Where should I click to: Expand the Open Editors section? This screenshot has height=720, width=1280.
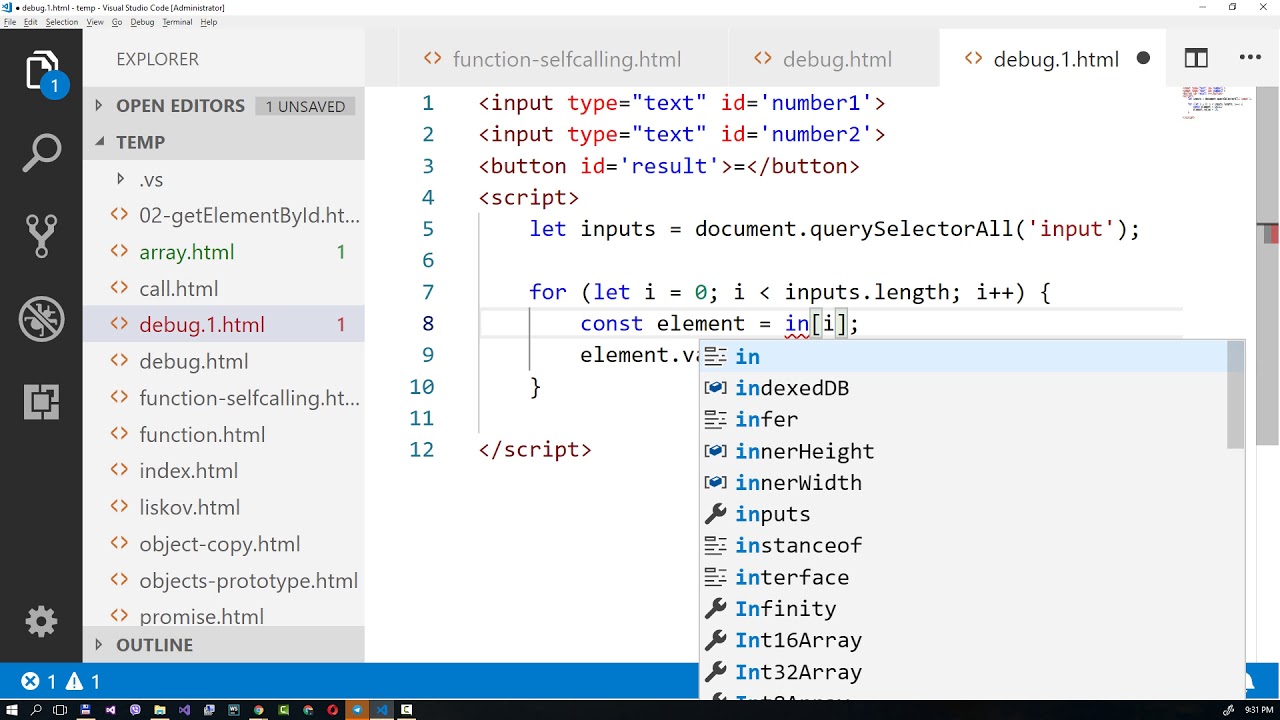click(224, 106)
